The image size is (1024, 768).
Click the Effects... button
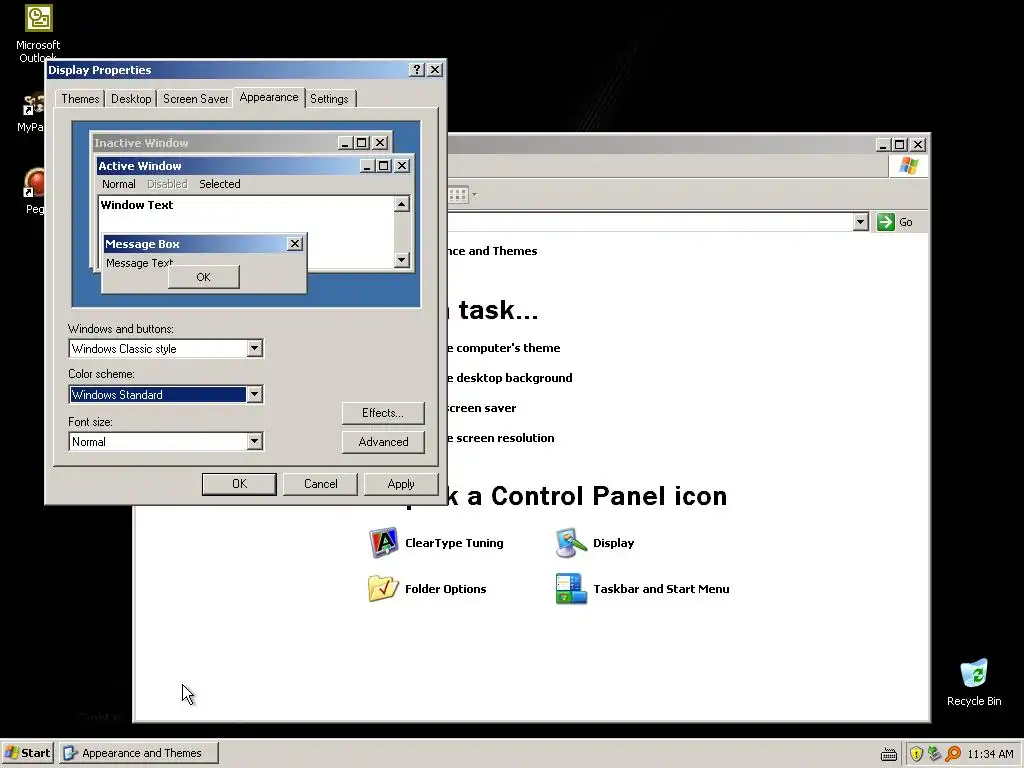pyautogui.click(x=383, y=413)
